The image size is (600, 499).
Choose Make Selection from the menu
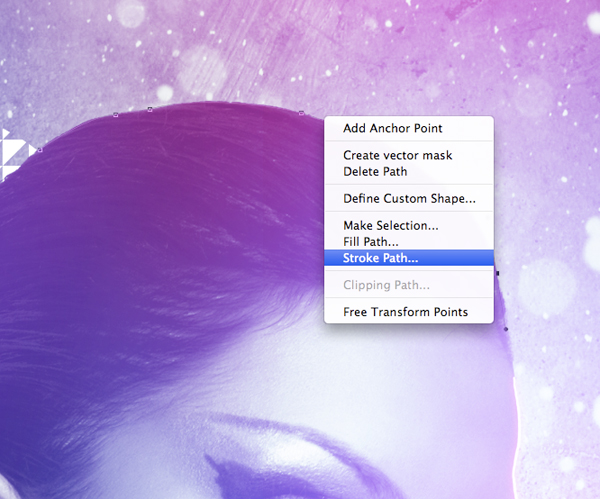pos(390,226)
